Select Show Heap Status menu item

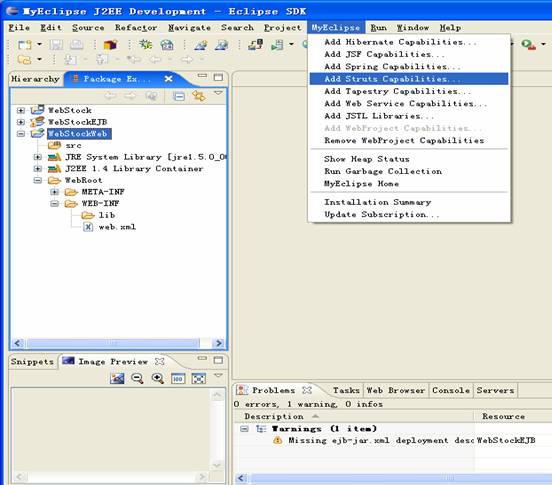[x=409, y=159]
